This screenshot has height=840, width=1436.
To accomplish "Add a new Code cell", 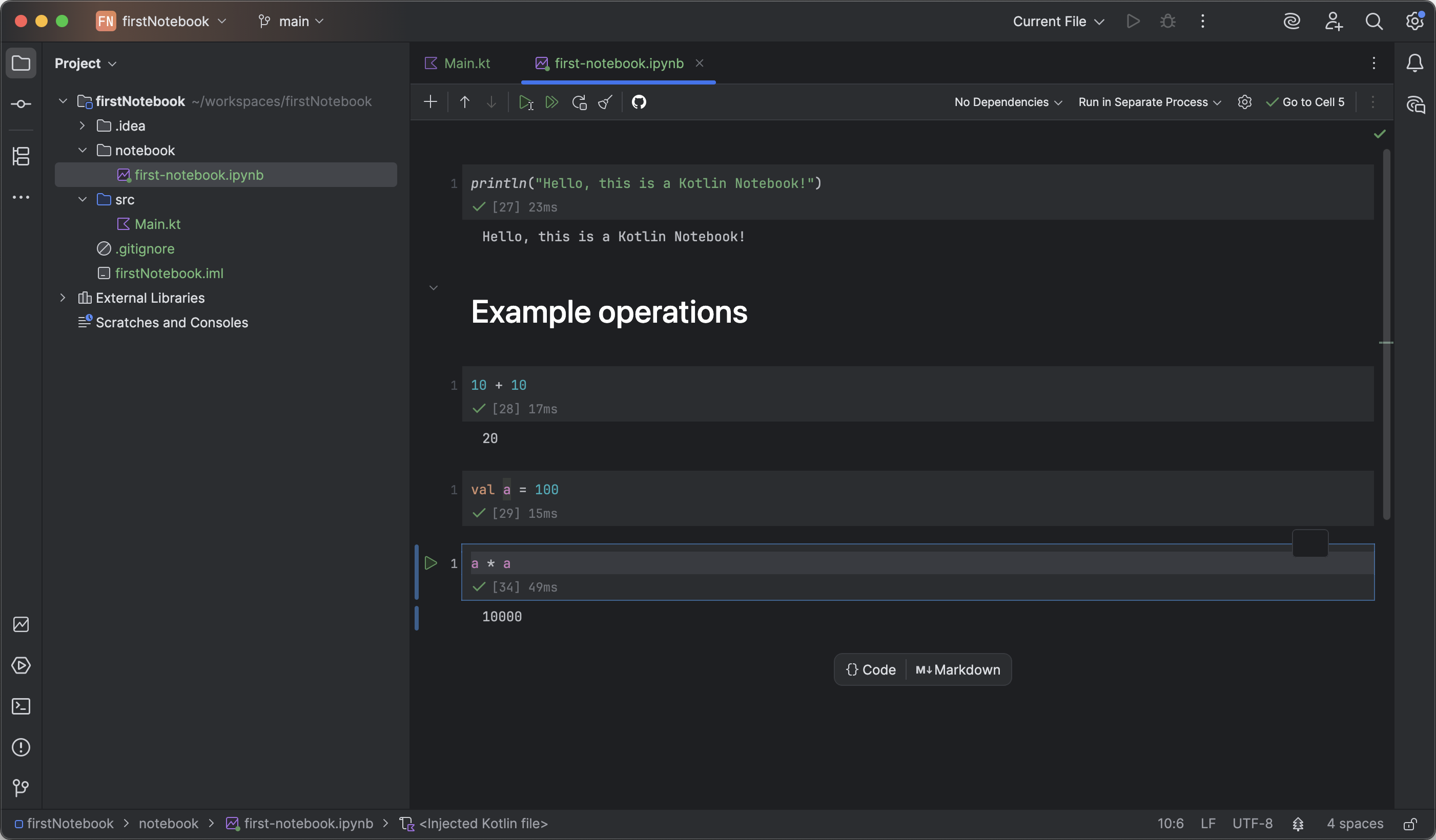I will point(870,670).
